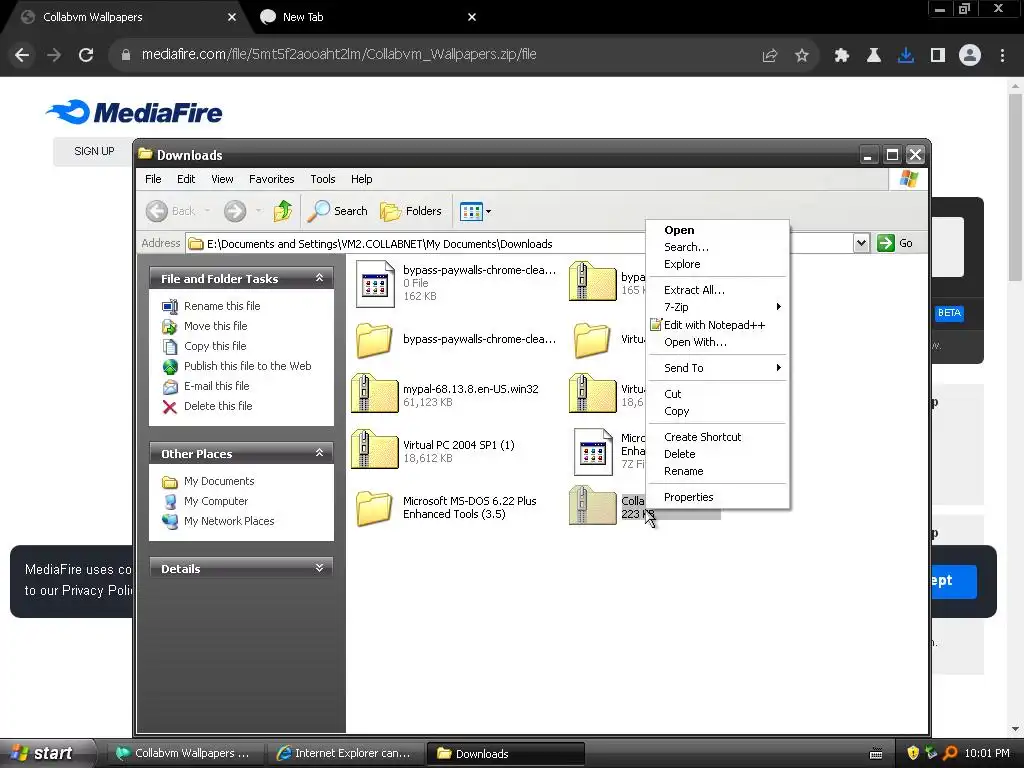
Task: Open the Favorites menu
Action: coord(272,179)
